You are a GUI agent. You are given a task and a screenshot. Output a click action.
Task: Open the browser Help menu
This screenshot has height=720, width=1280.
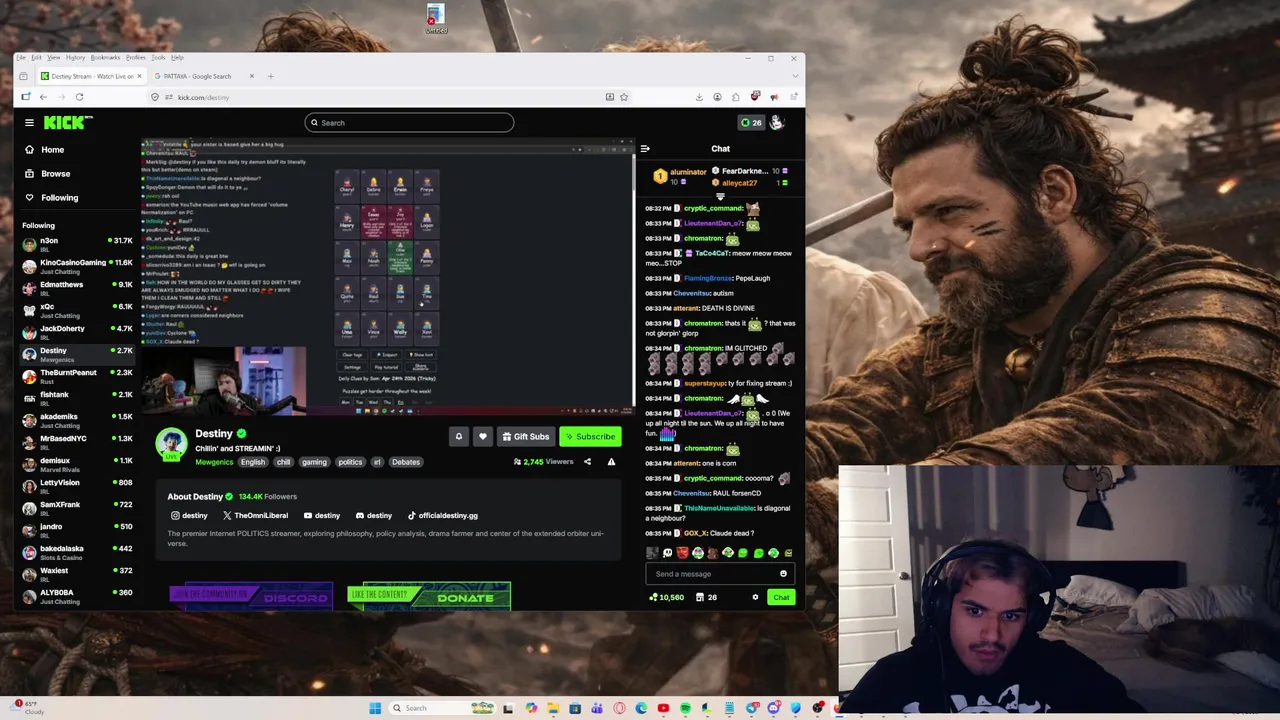click(177, 57)
